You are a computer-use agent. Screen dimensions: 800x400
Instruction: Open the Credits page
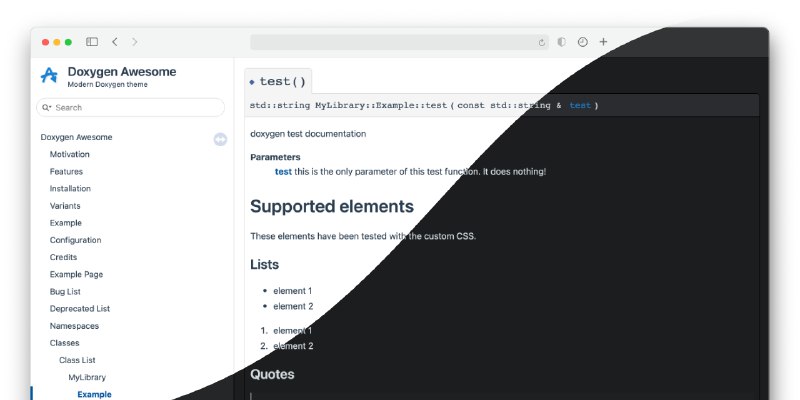(63, 257)
